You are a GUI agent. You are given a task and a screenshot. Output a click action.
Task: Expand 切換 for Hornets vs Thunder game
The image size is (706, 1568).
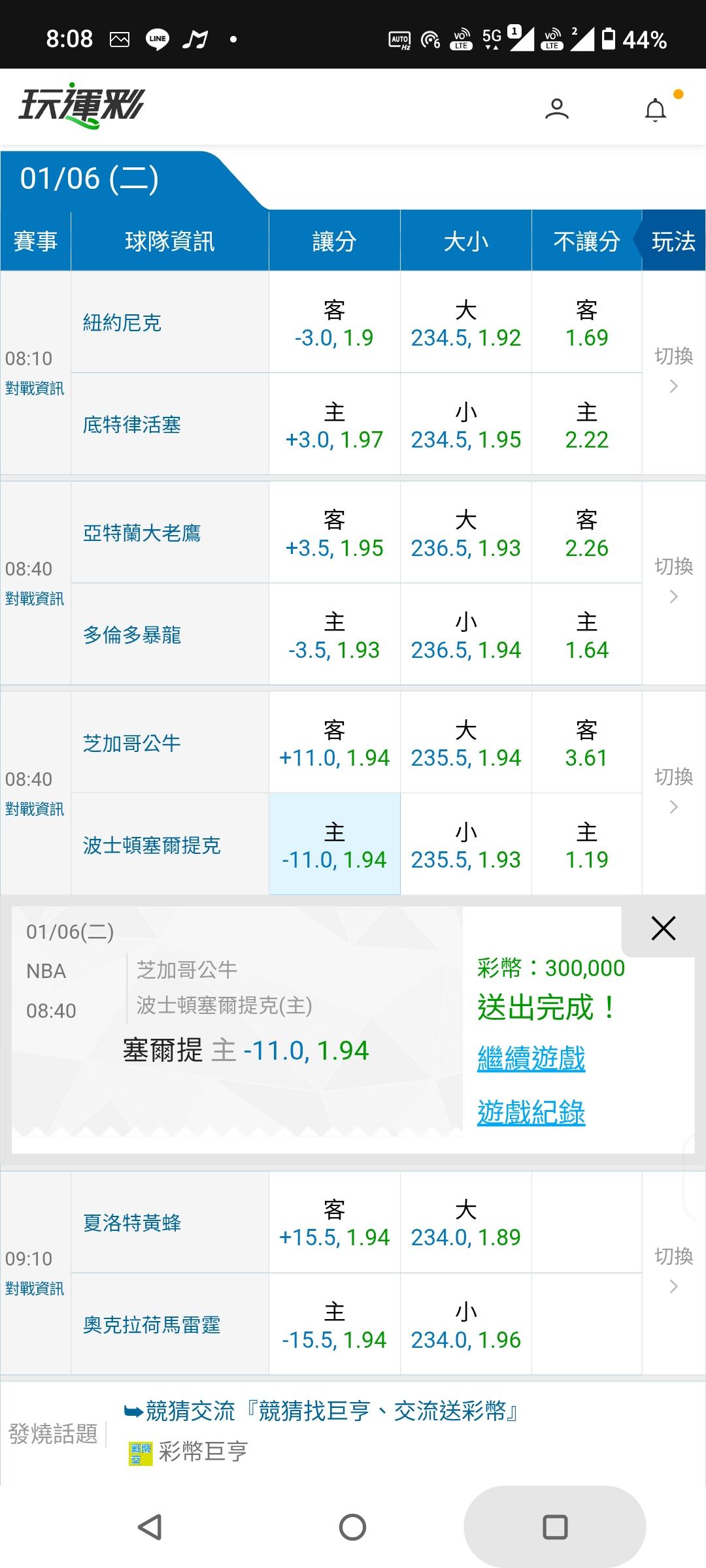pos(673,1269)
